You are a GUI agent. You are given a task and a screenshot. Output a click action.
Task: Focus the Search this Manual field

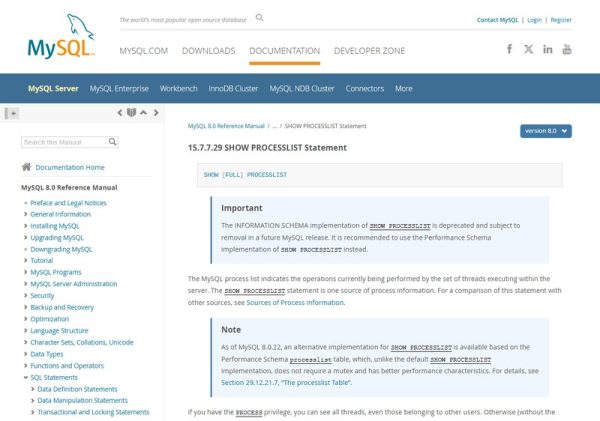(x=69, y=142)
